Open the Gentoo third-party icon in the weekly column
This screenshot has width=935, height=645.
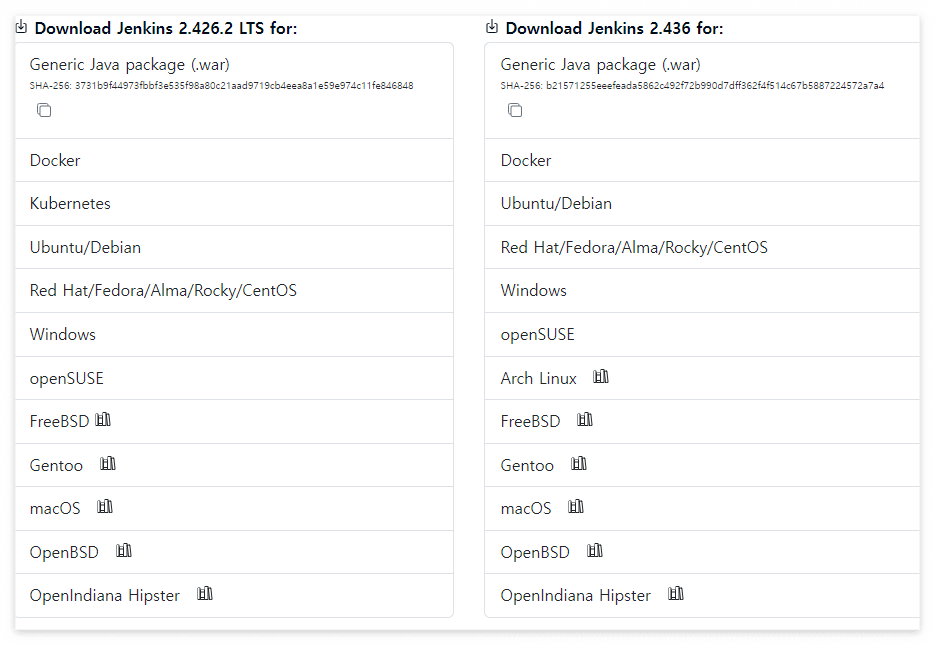click(579, 463)
